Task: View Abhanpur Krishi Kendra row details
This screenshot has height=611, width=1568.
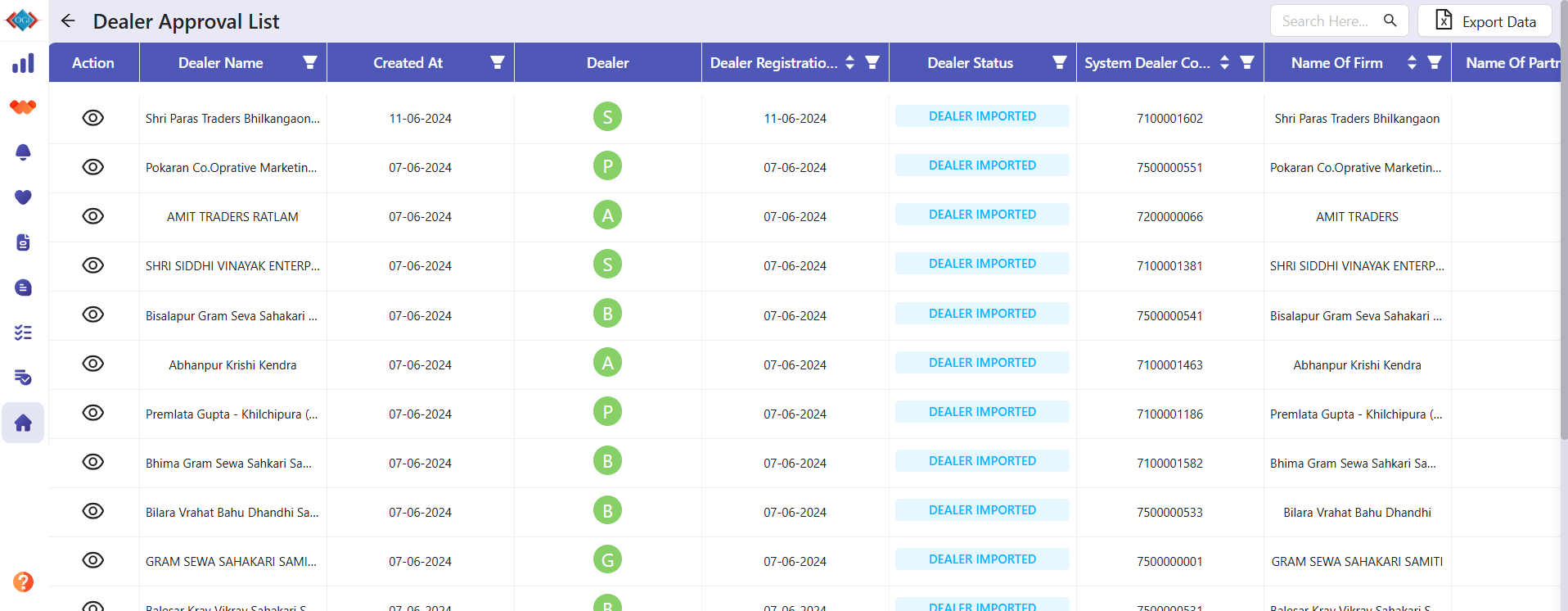Action: 93,364
